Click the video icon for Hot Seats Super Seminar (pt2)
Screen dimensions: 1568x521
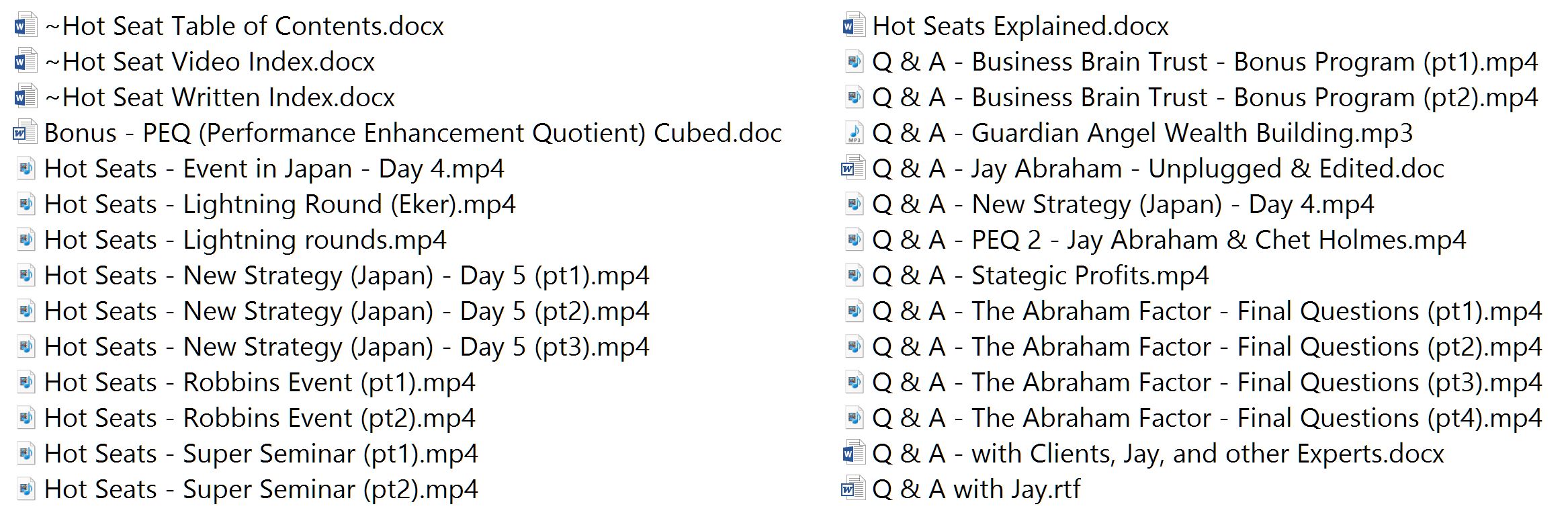tap(26, 489)
